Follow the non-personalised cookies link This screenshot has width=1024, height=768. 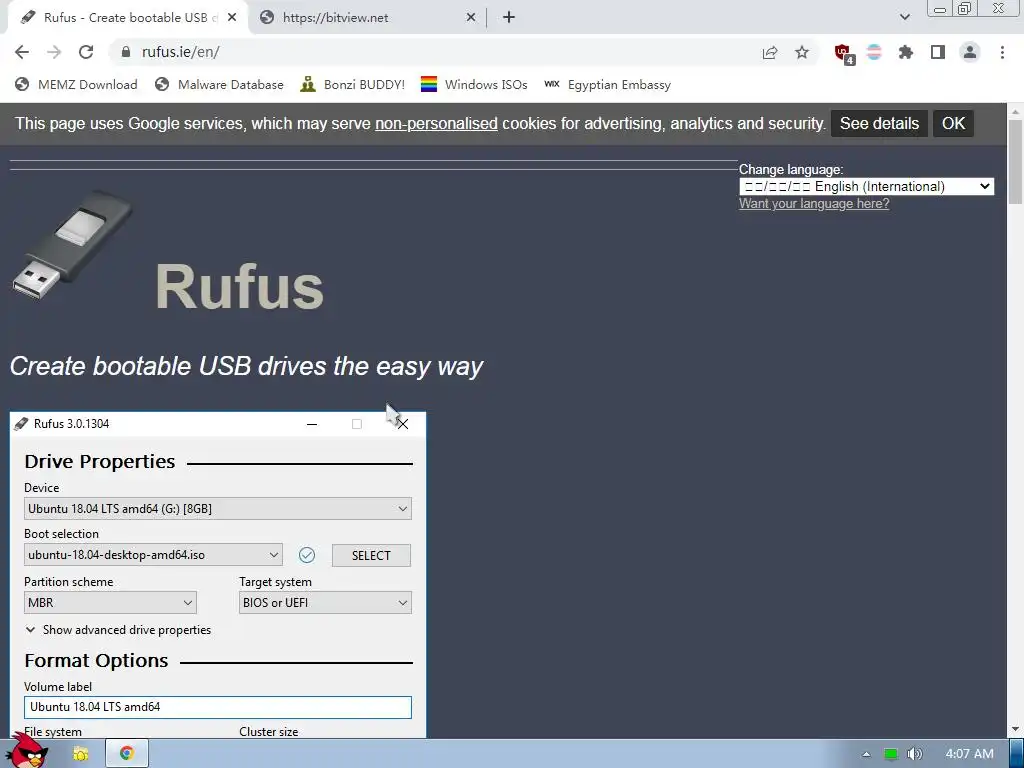[436, 123]
